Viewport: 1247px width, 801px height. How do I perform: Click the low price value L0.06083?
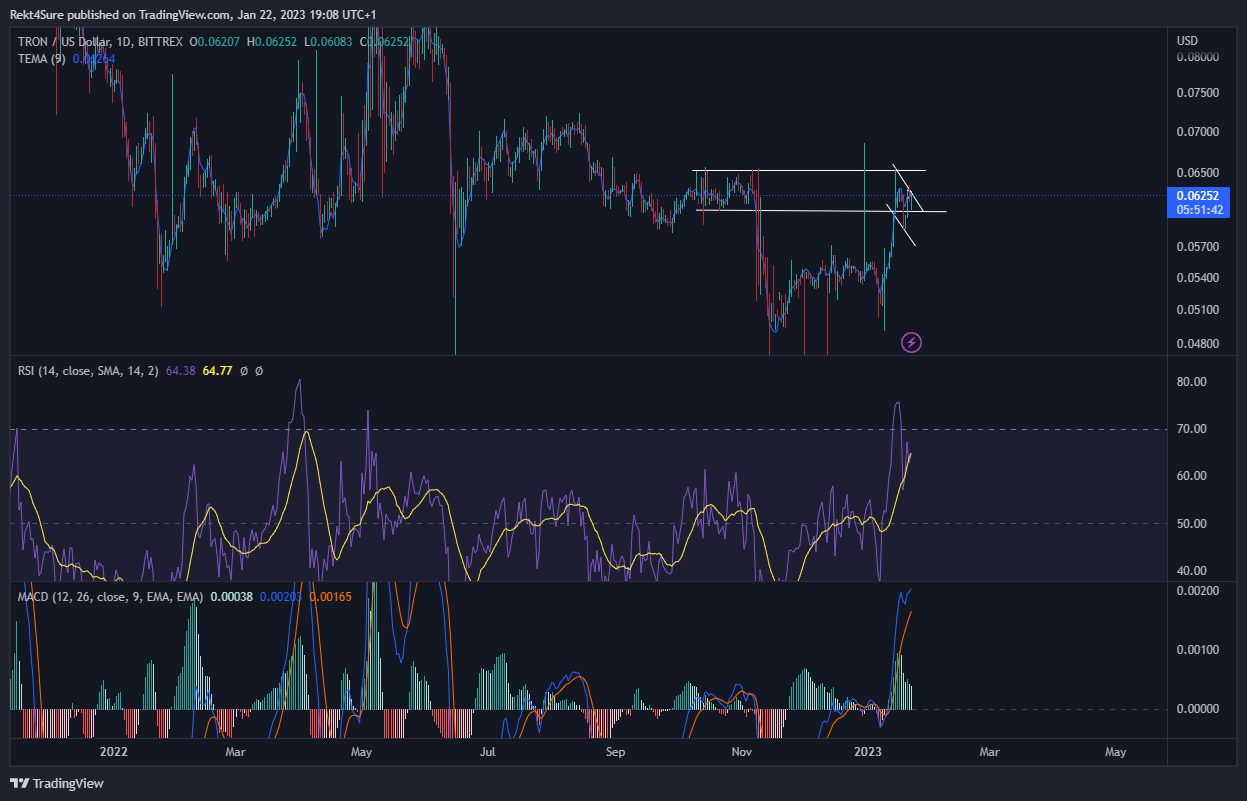coord(328,41)
